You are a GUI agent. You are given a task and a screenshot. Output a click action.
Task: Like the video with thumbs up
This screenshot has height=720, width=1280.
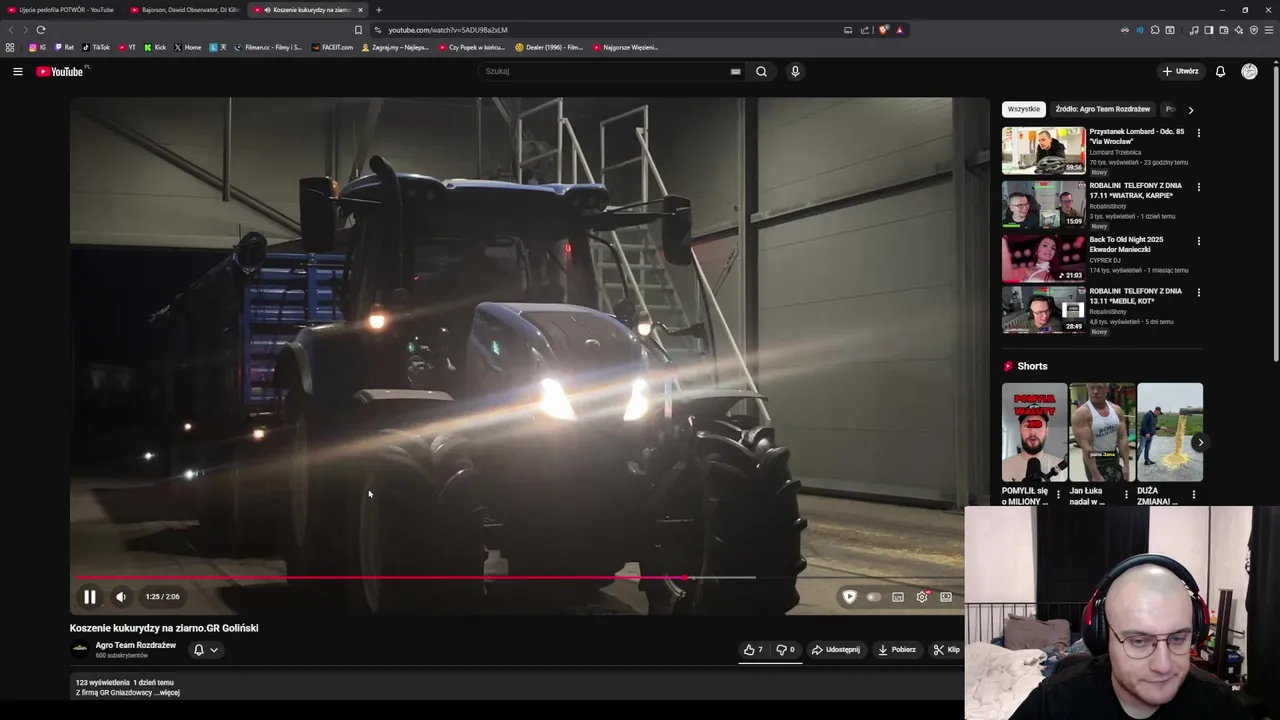(x=753, y=650)
